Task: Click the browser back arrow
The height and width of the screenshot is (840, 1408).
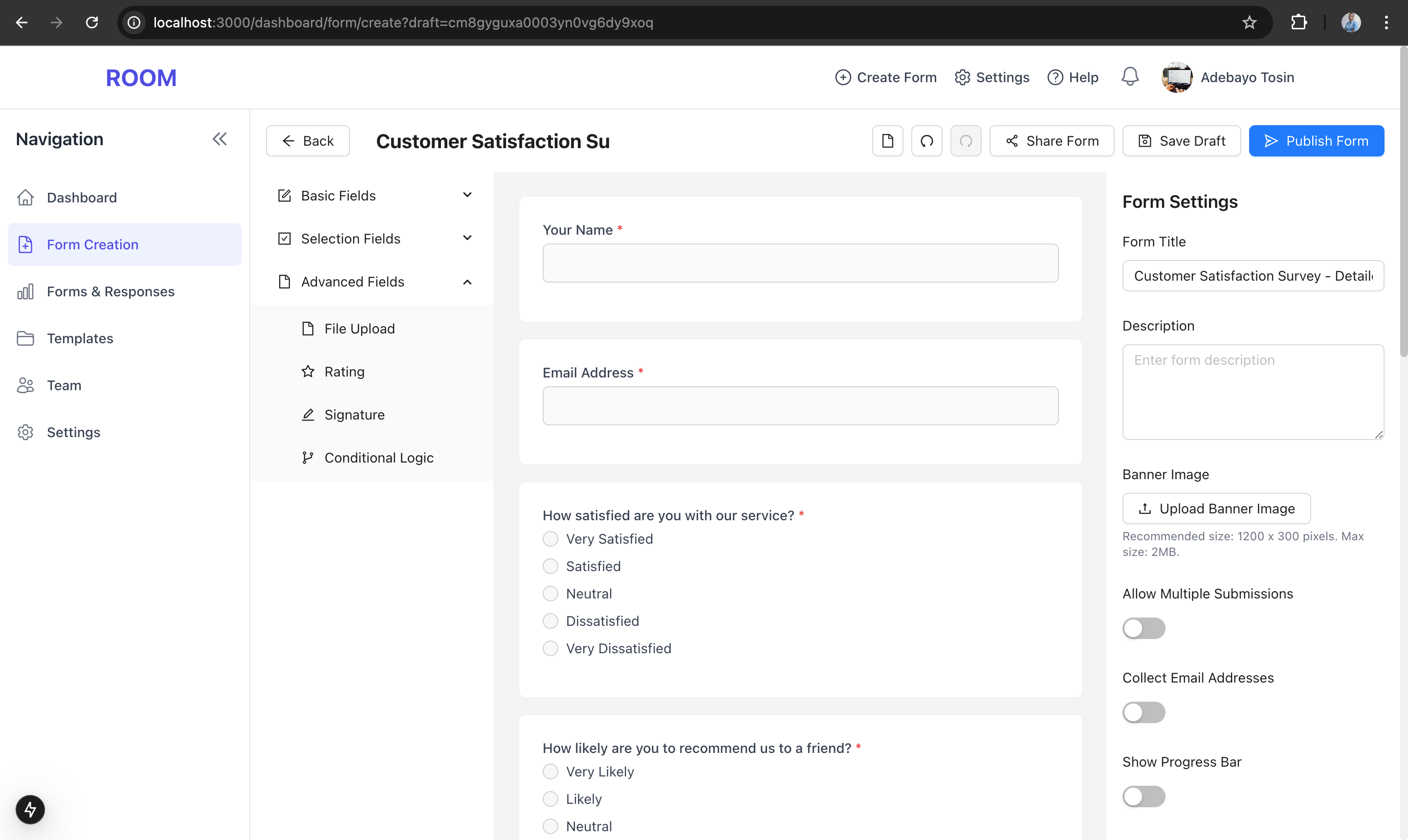Action: tap(22, 22)
